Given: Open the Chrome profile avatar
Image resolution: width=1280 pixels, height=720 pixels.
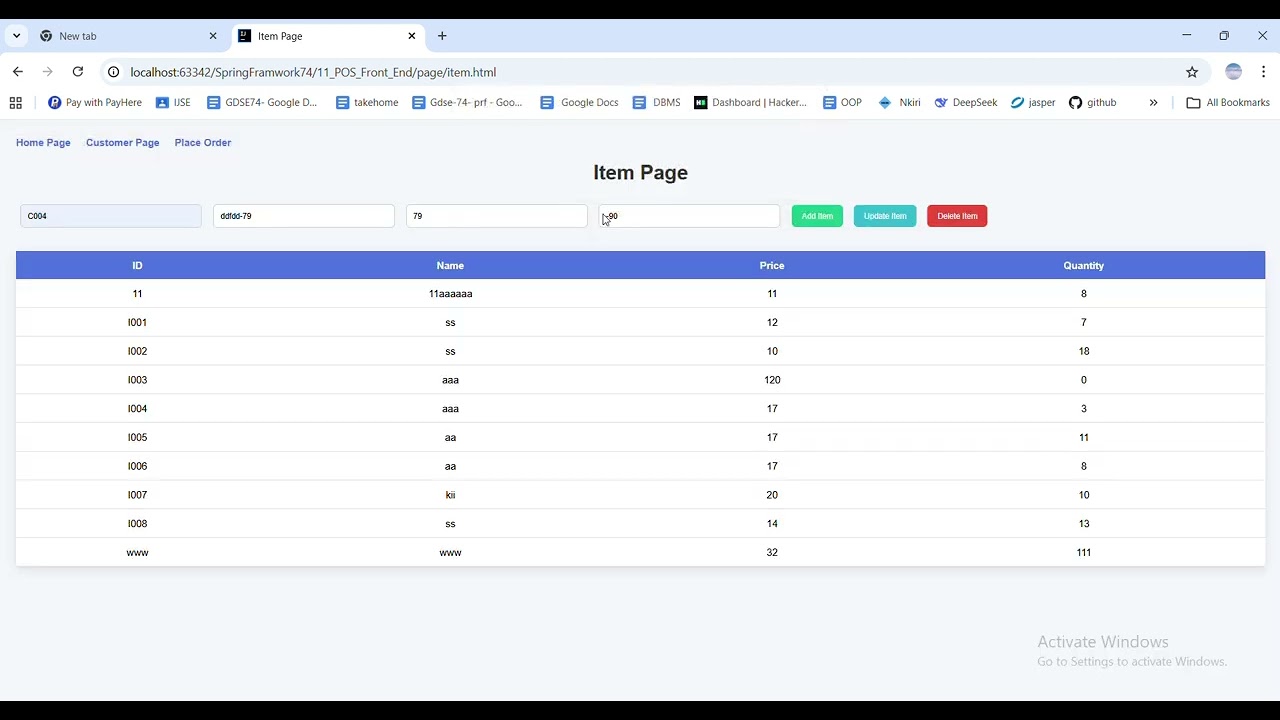Looking at the screenshot, I should 1233,72.
